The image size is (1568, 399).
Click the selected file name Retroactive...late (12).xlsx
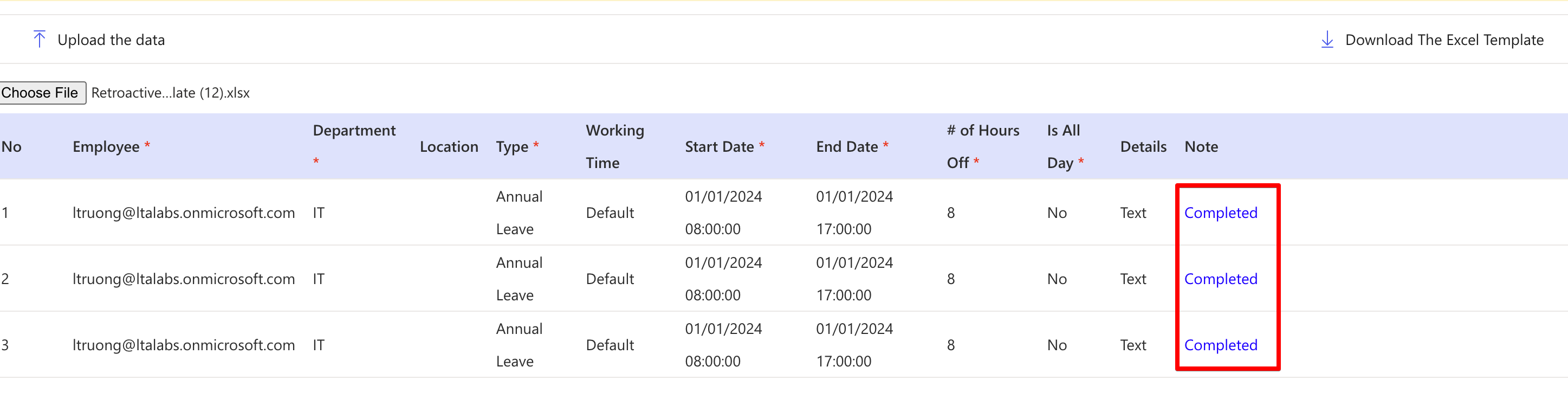(x=171, y=93)
